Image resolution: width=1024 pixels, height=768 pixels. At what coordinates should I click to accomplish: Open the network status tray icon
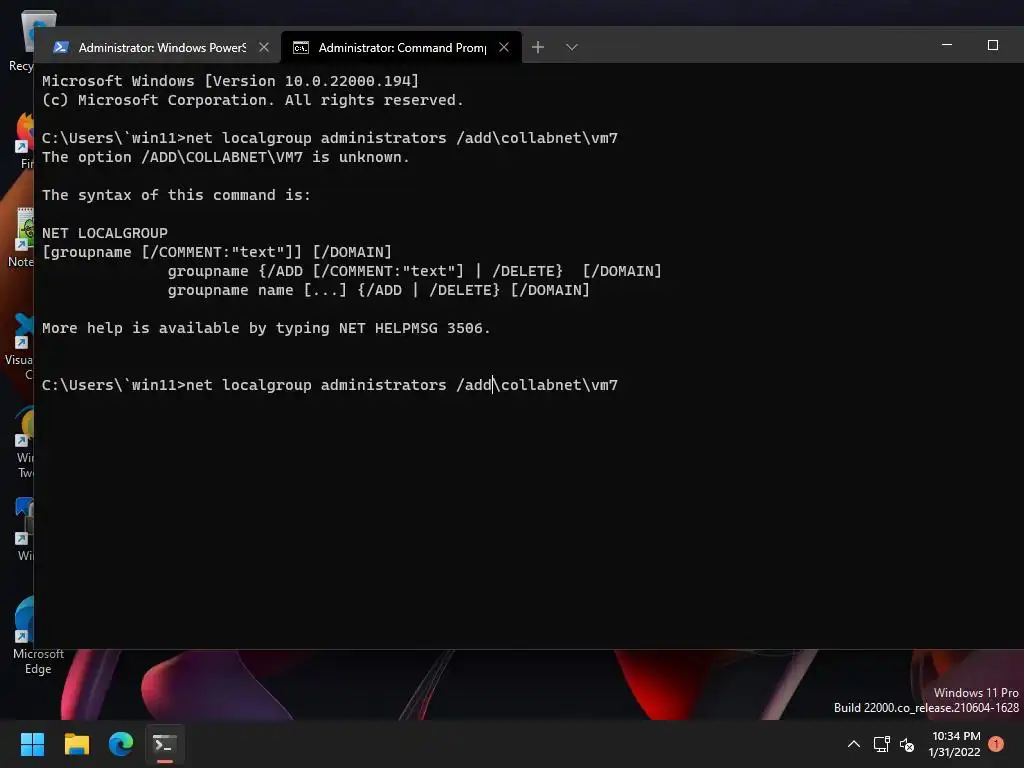pos(882,744)
